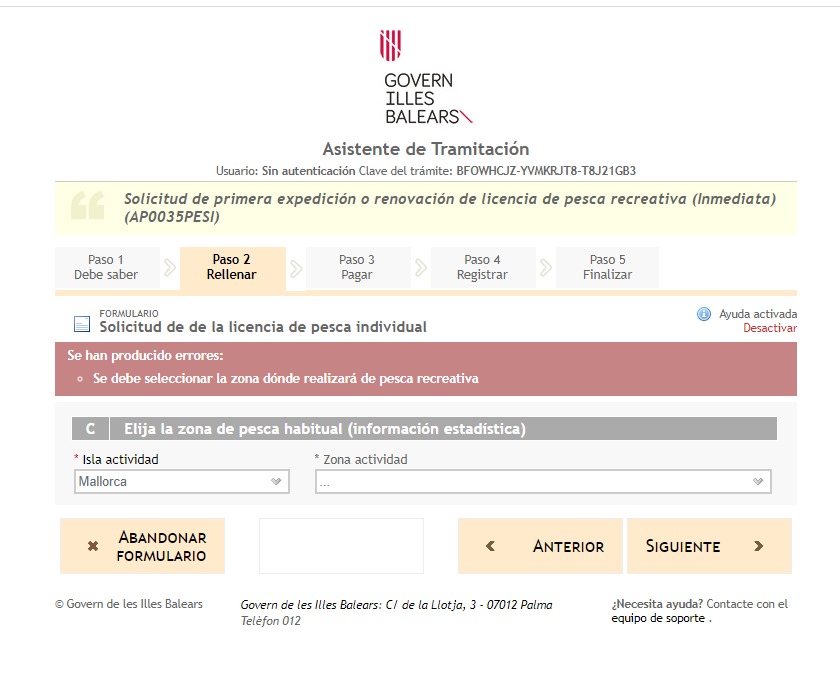Image resolution: width=840 pixels, height=673 pixels.
Task: Click the large quotation mark icon
Action: [x=88, y=207]
